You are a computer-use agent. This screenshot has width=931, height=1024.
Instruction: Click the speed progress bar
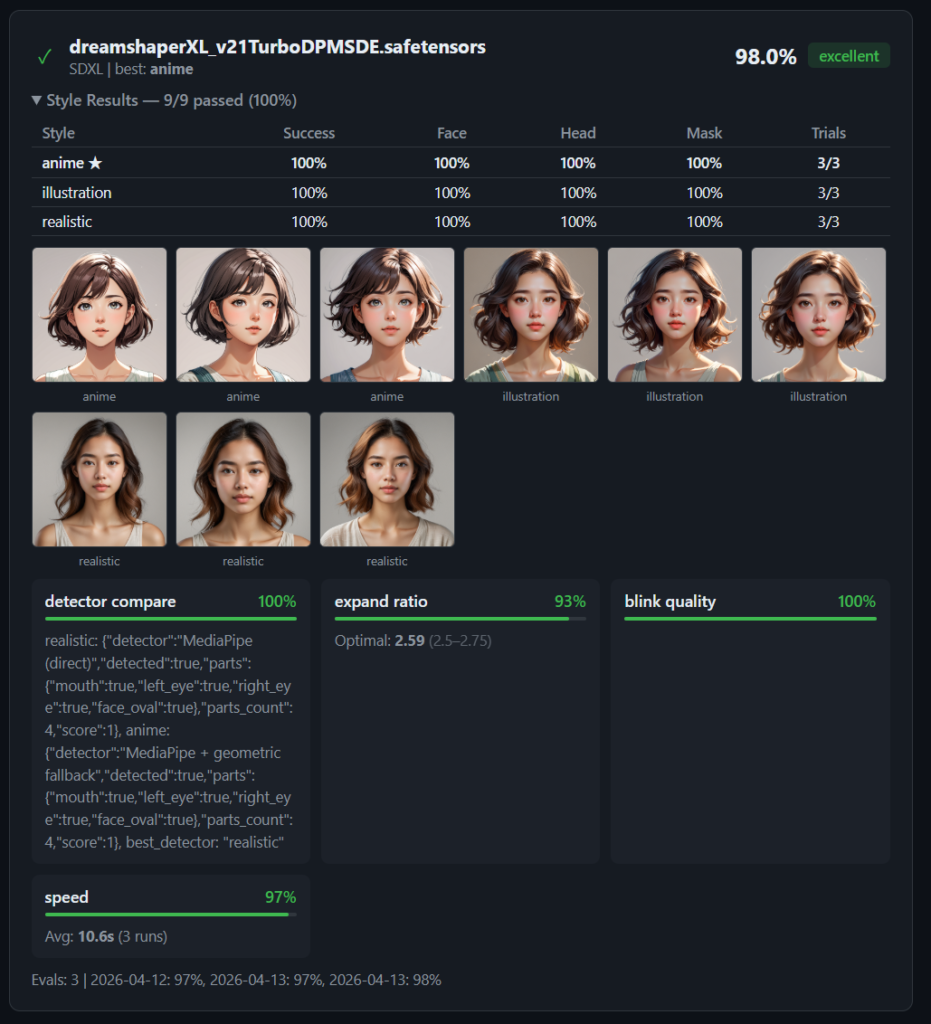(x=170, y=914)
